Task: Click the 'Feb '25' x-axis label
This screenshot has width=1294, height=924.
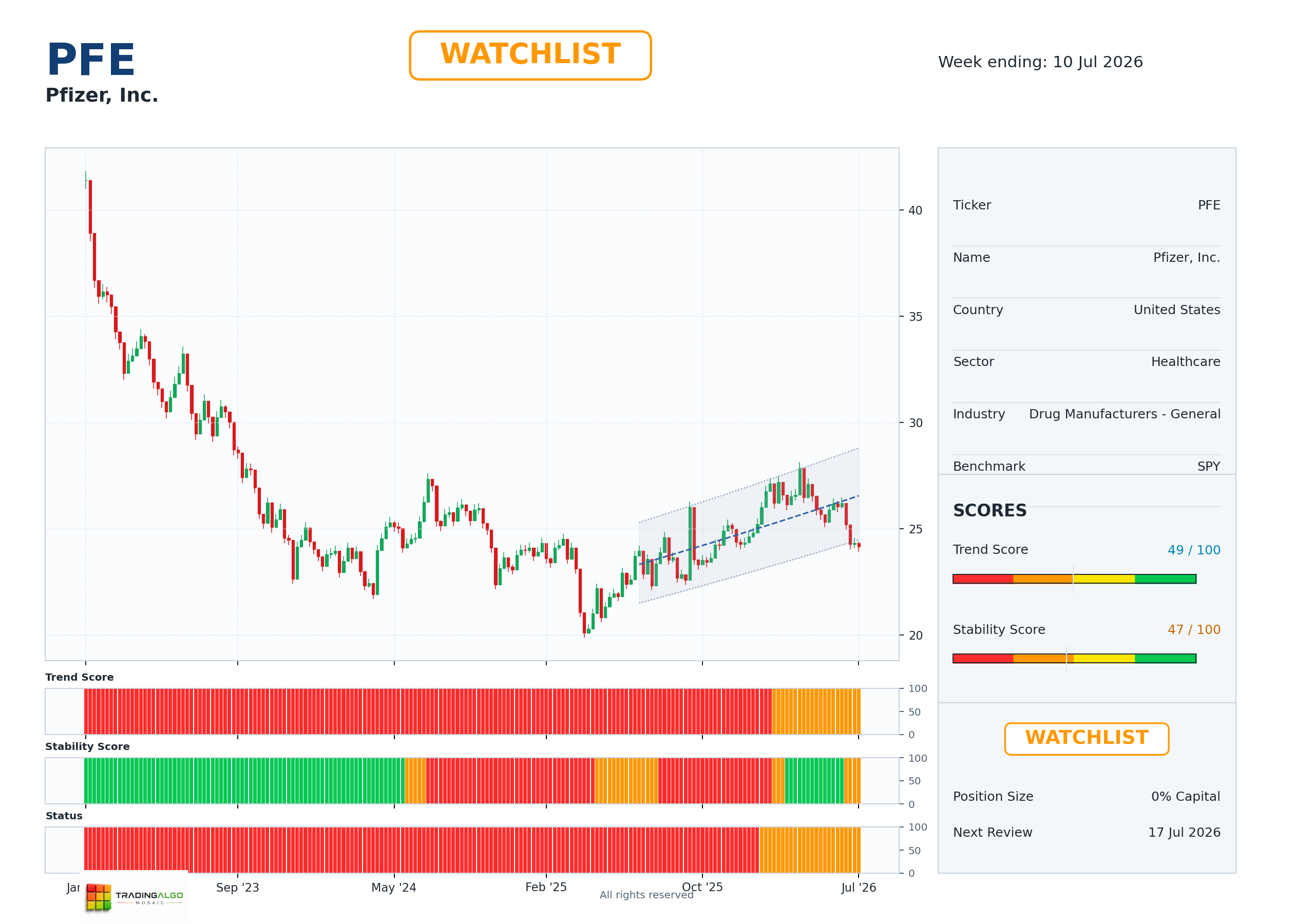Action: 546,888
